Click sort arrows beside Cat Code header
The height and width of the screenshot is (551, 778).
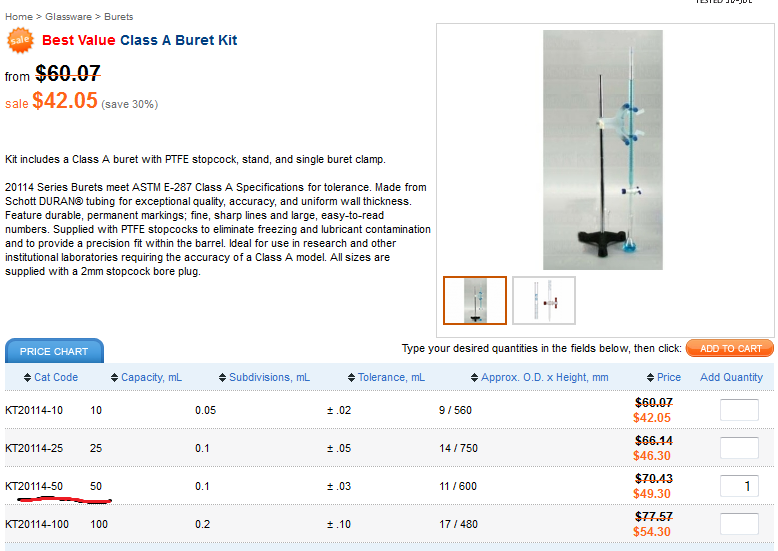[26, 378]
